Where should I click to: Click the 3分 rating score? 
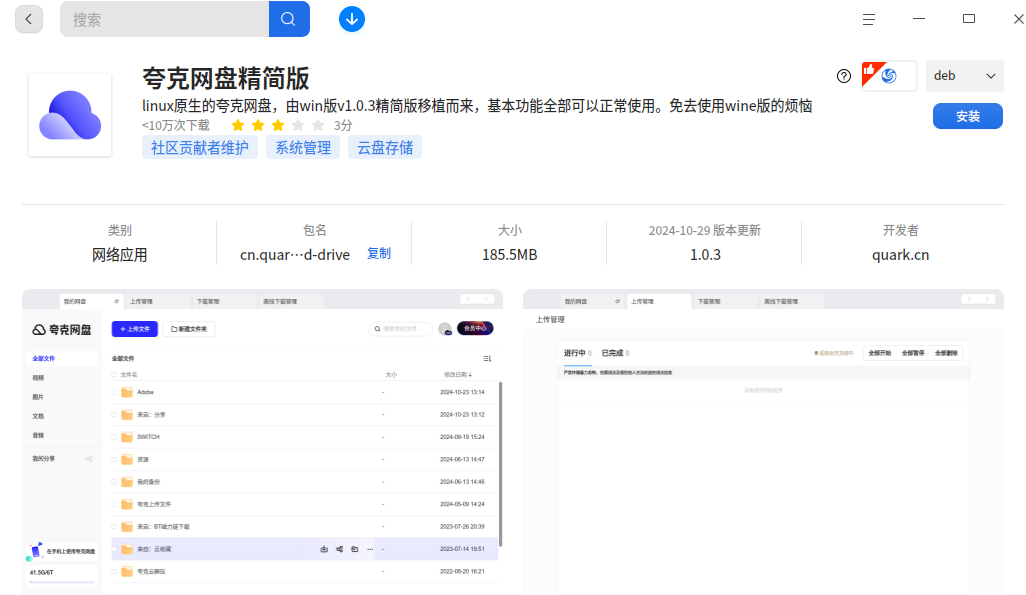click(343, 125)
